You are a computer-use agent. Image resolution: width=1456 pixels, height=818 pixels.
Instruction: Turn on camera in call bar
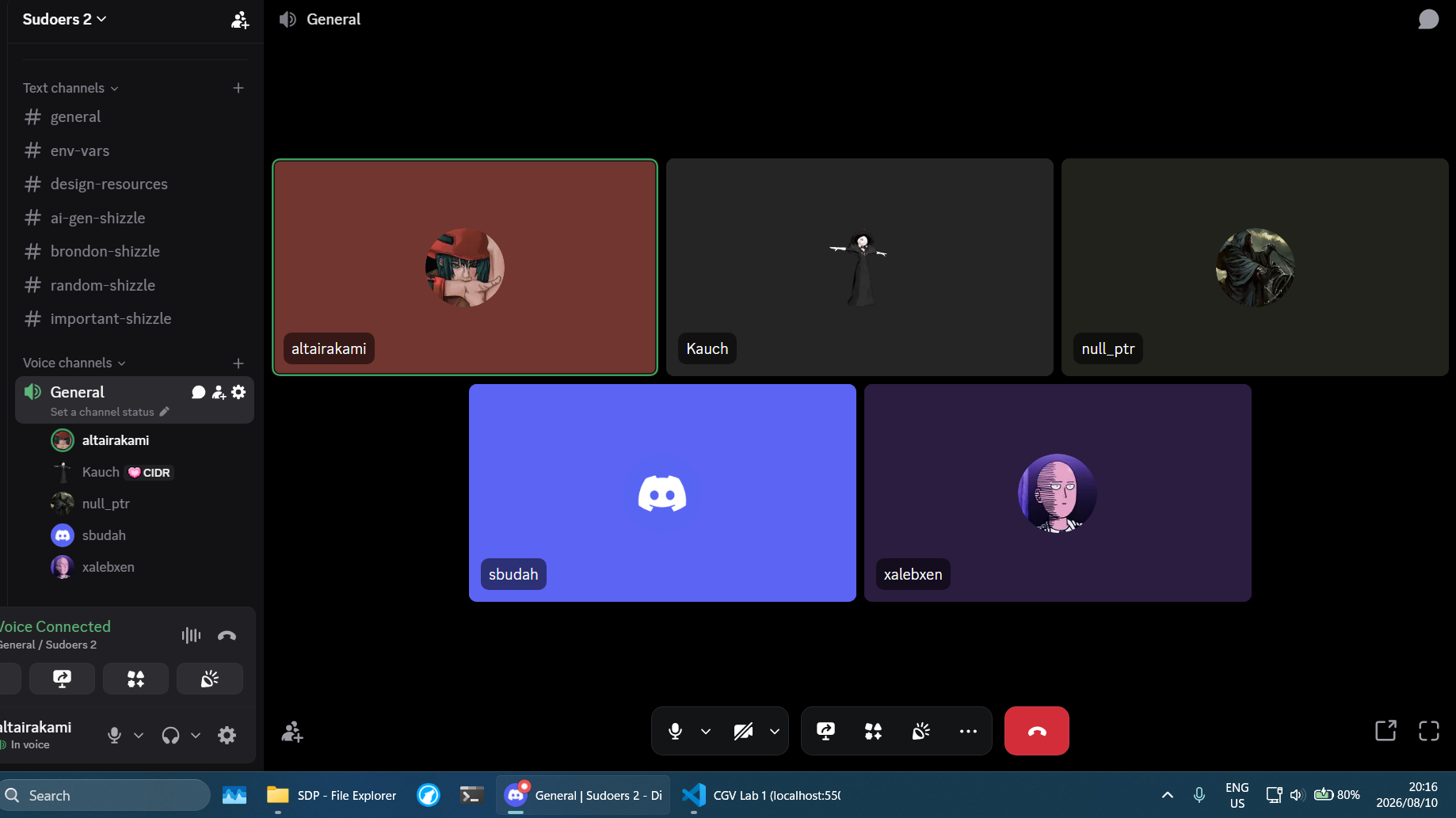[x=743, y=731]
